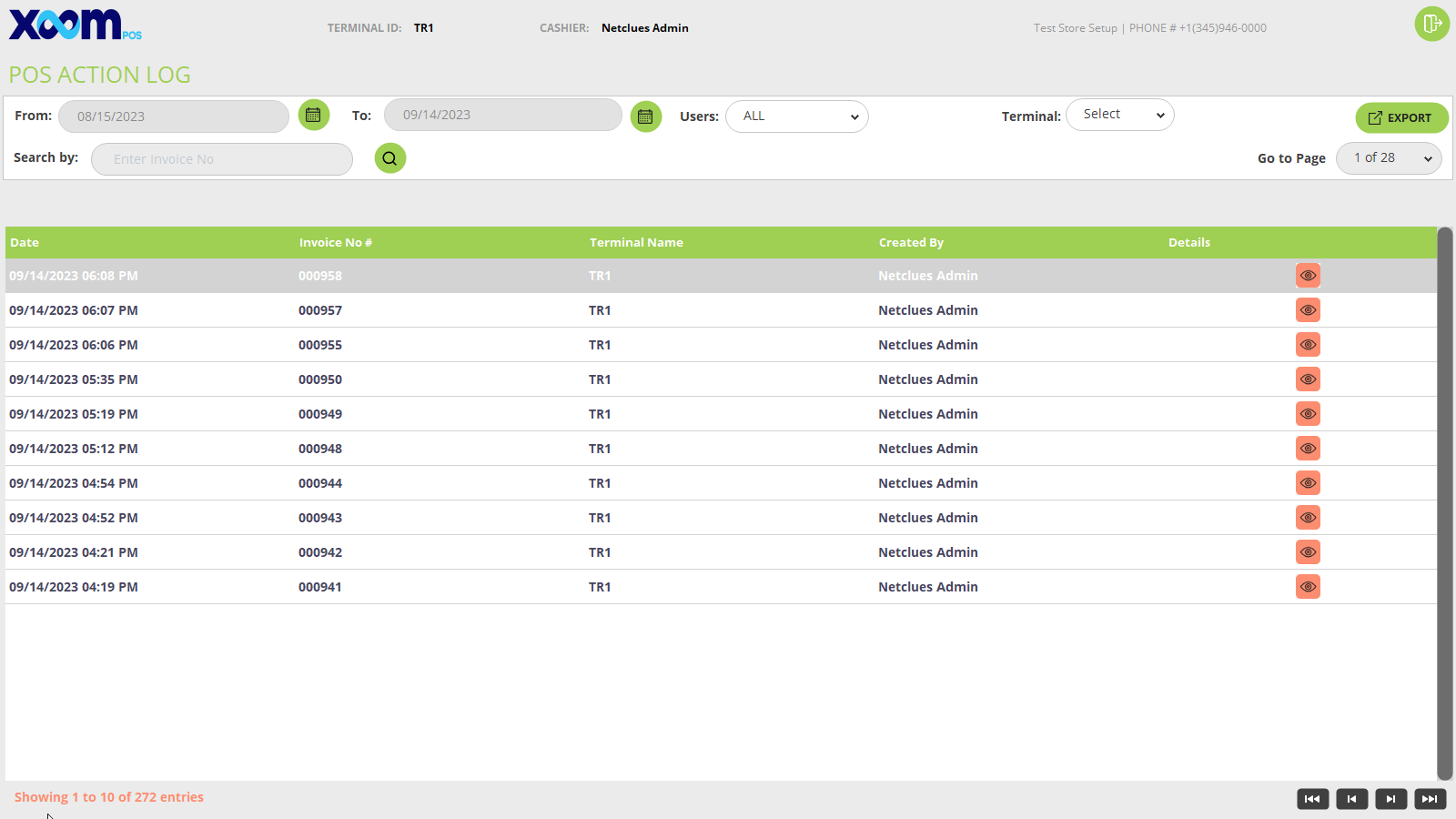Click the logout icon in top-right corner
The image size is (1456, 819).
click(x=1431, y=24)
